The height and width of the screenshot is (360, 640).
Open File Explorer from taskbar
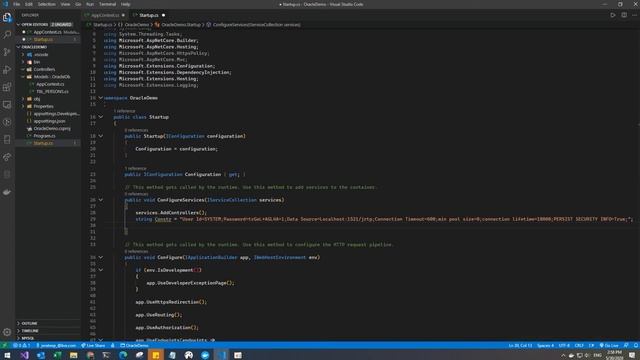click(x=73, y=355)
